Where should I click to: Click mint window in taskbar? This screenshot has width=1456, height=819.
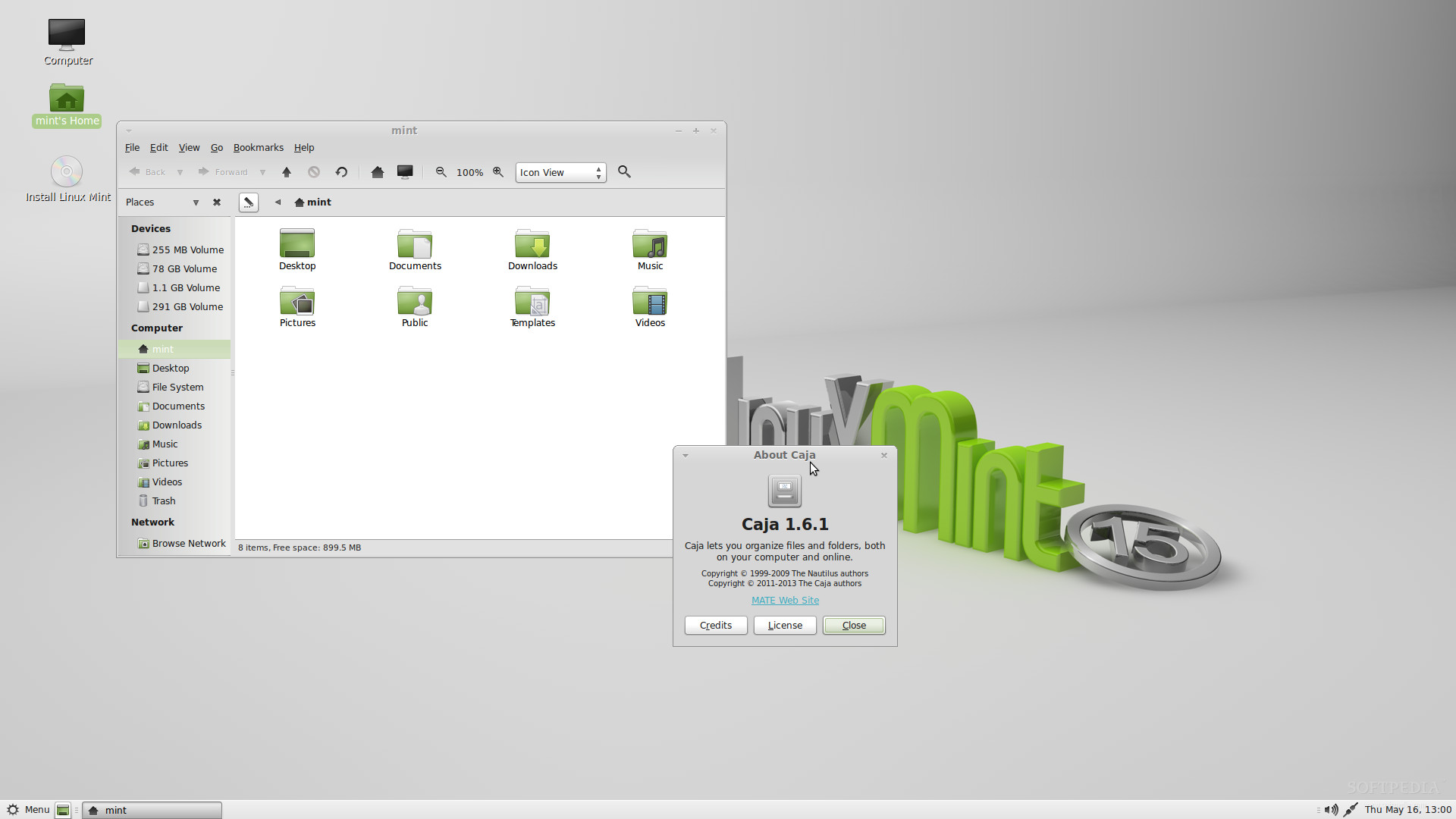click(x=152, y=810)
